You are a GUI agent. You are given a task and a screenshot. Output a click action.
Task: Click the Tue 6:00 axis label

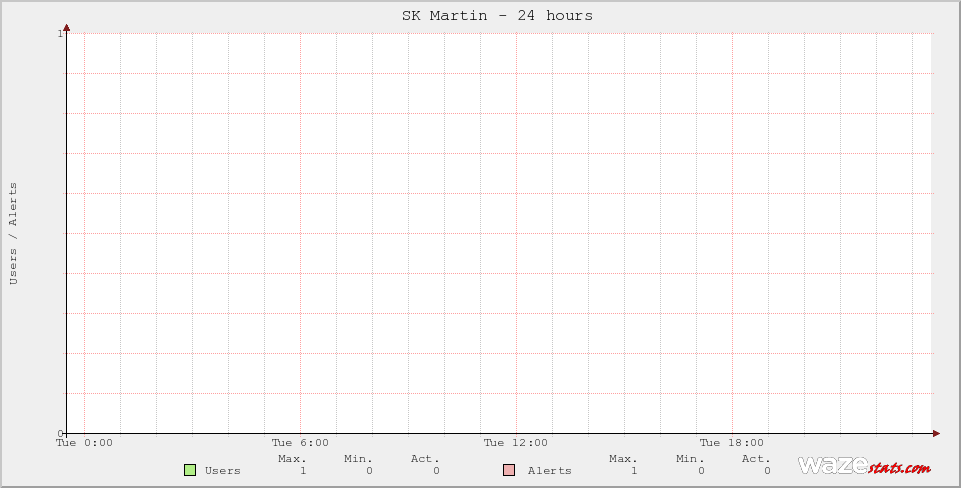point(300,443)
